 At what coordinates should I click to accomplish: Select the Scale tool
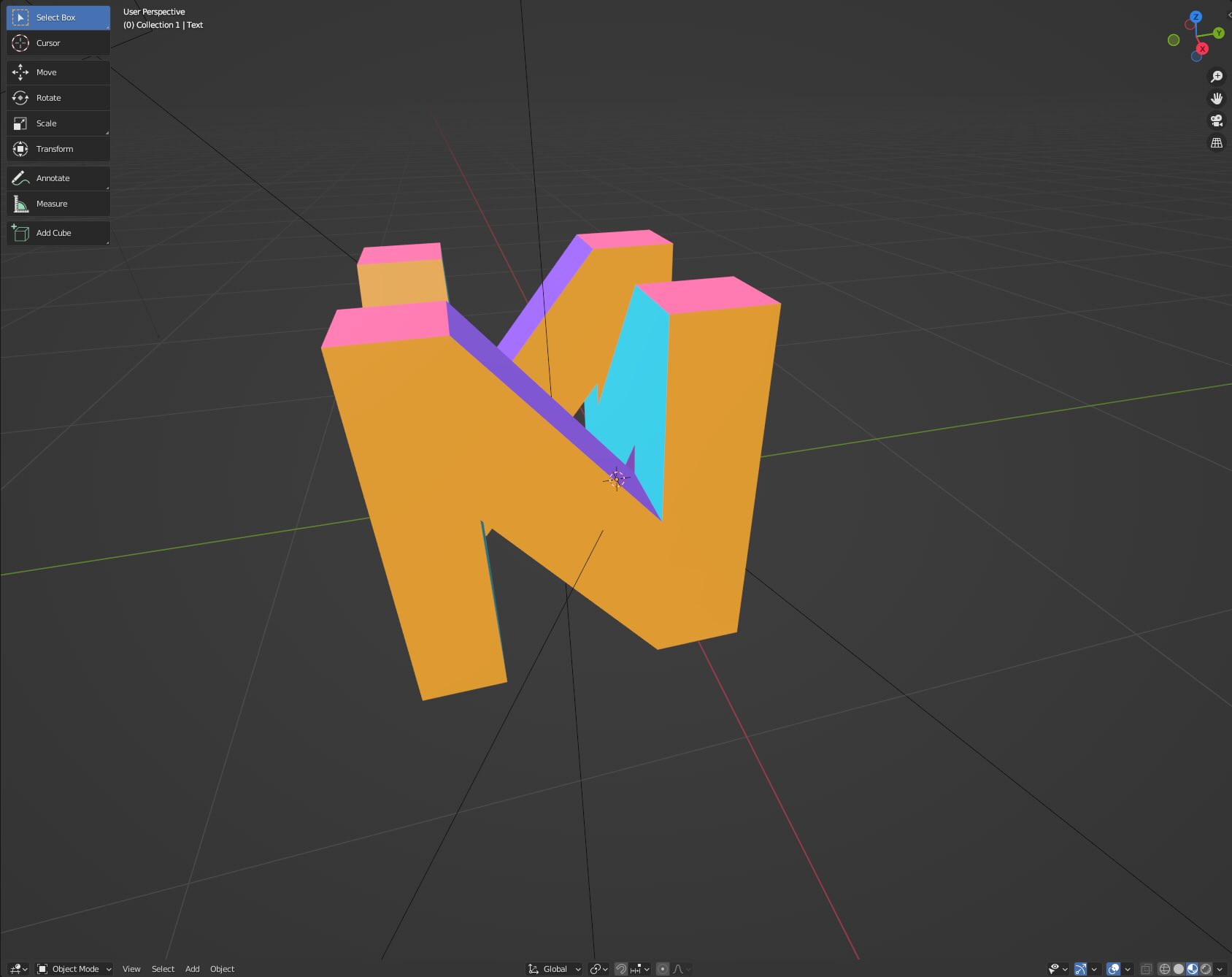point(58,123)
